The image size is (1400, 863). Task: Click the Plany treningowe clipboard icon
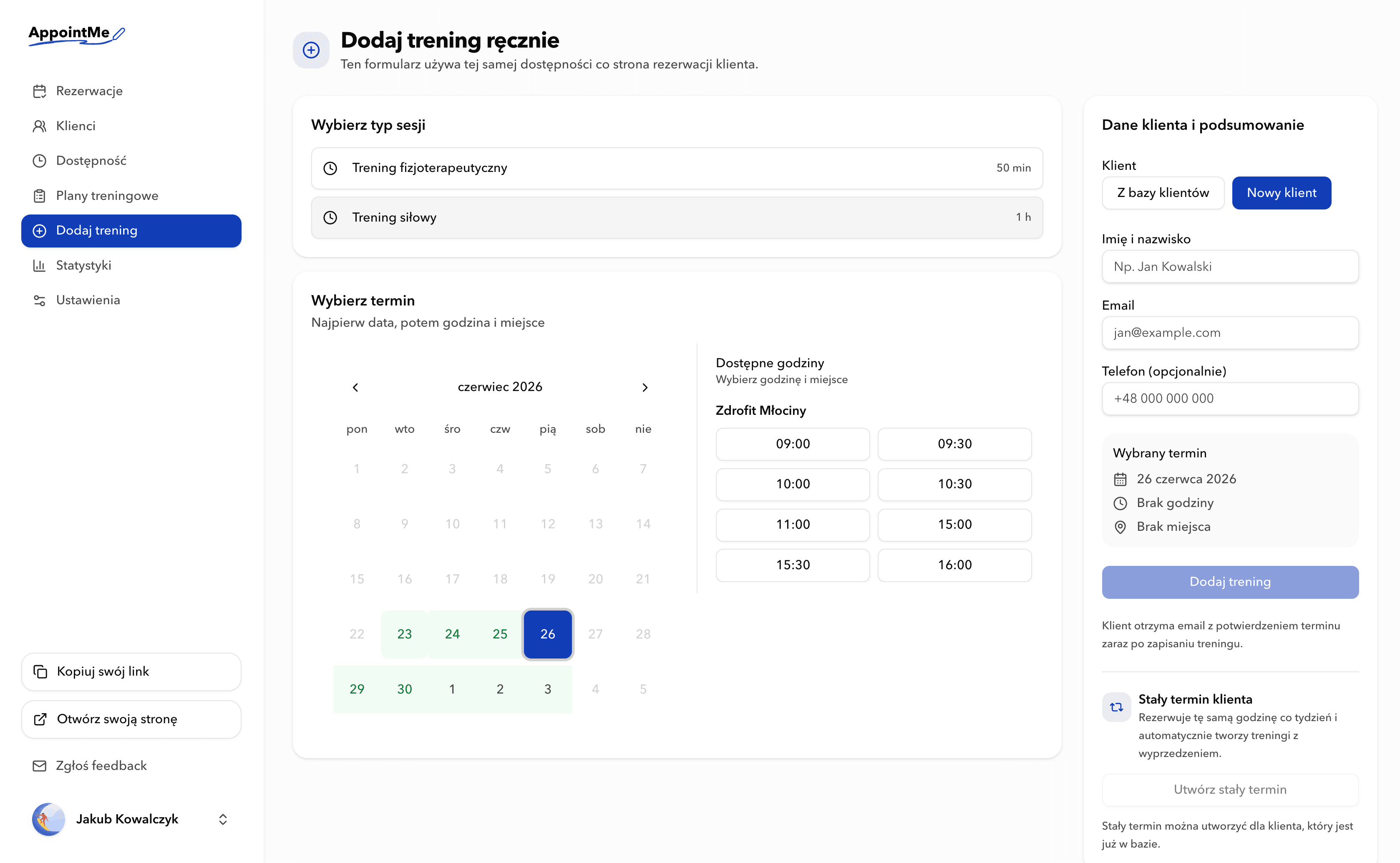click(x=39, y=196)
